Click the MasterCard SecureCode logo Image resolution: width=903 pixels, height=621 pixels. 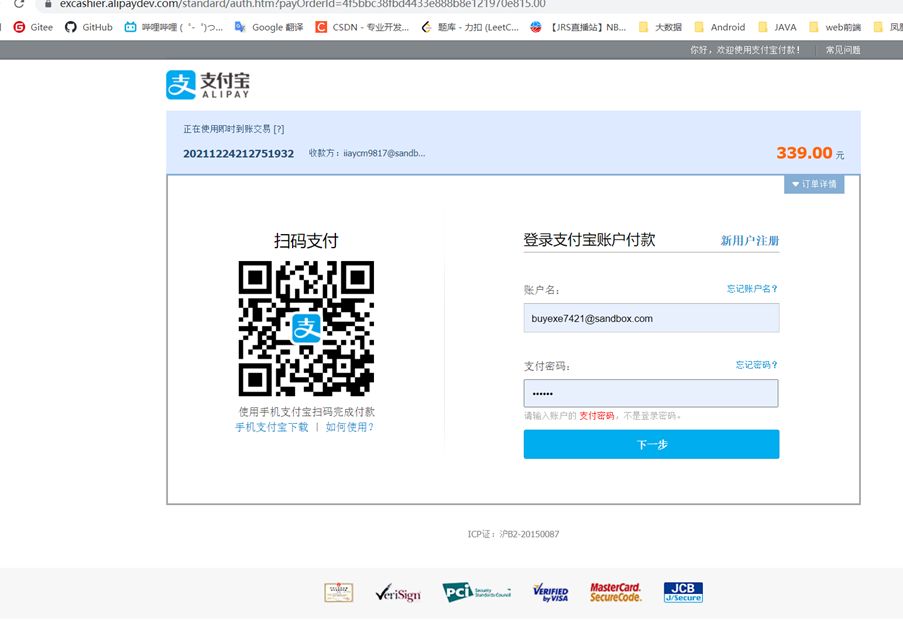coord(615,592)
